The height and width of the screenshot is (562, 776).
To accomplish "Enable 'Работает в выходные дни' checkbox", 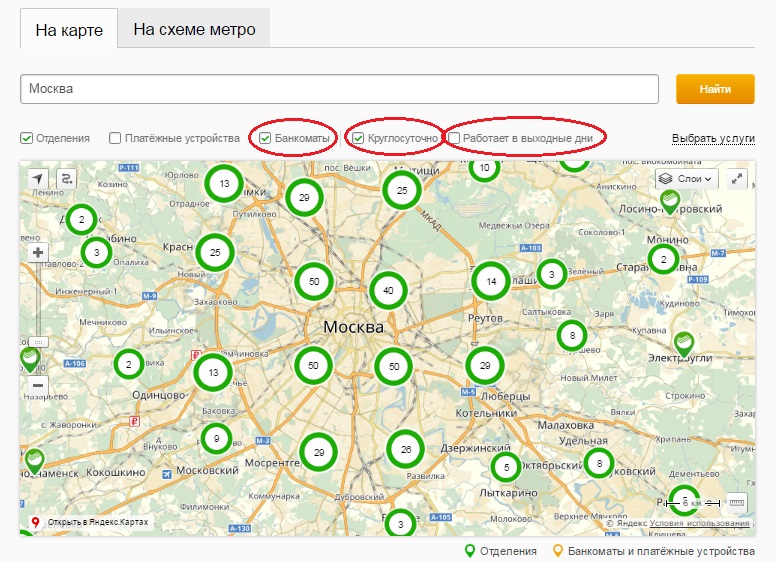I will coord(453,138).
